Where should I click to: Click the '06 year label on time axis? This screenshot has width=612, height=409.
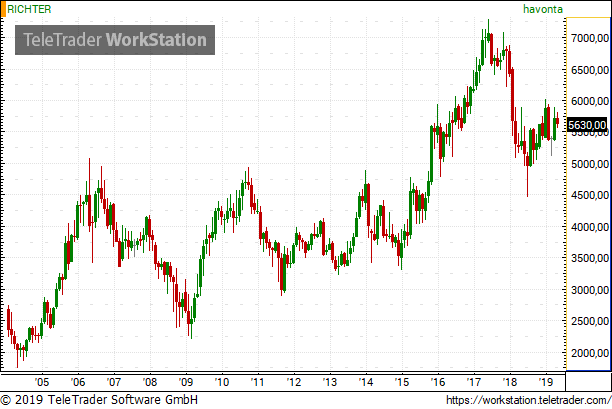pos(78,382)
